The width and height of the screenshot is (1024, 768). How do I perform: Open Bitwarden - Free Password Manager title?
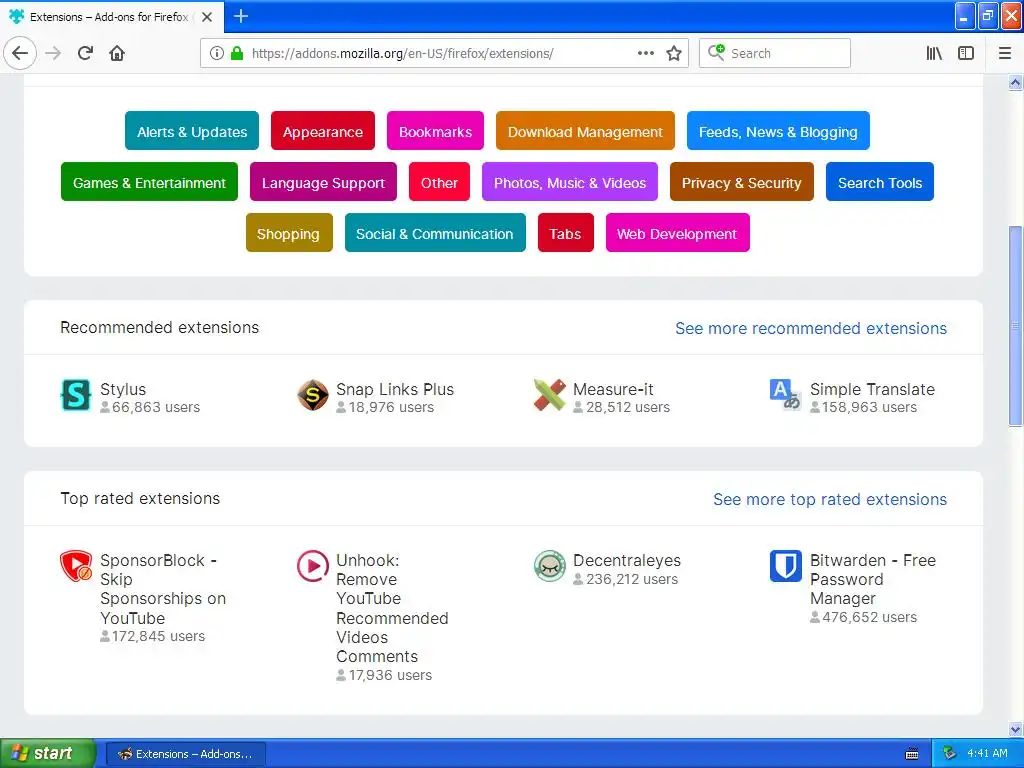point(872,579)
